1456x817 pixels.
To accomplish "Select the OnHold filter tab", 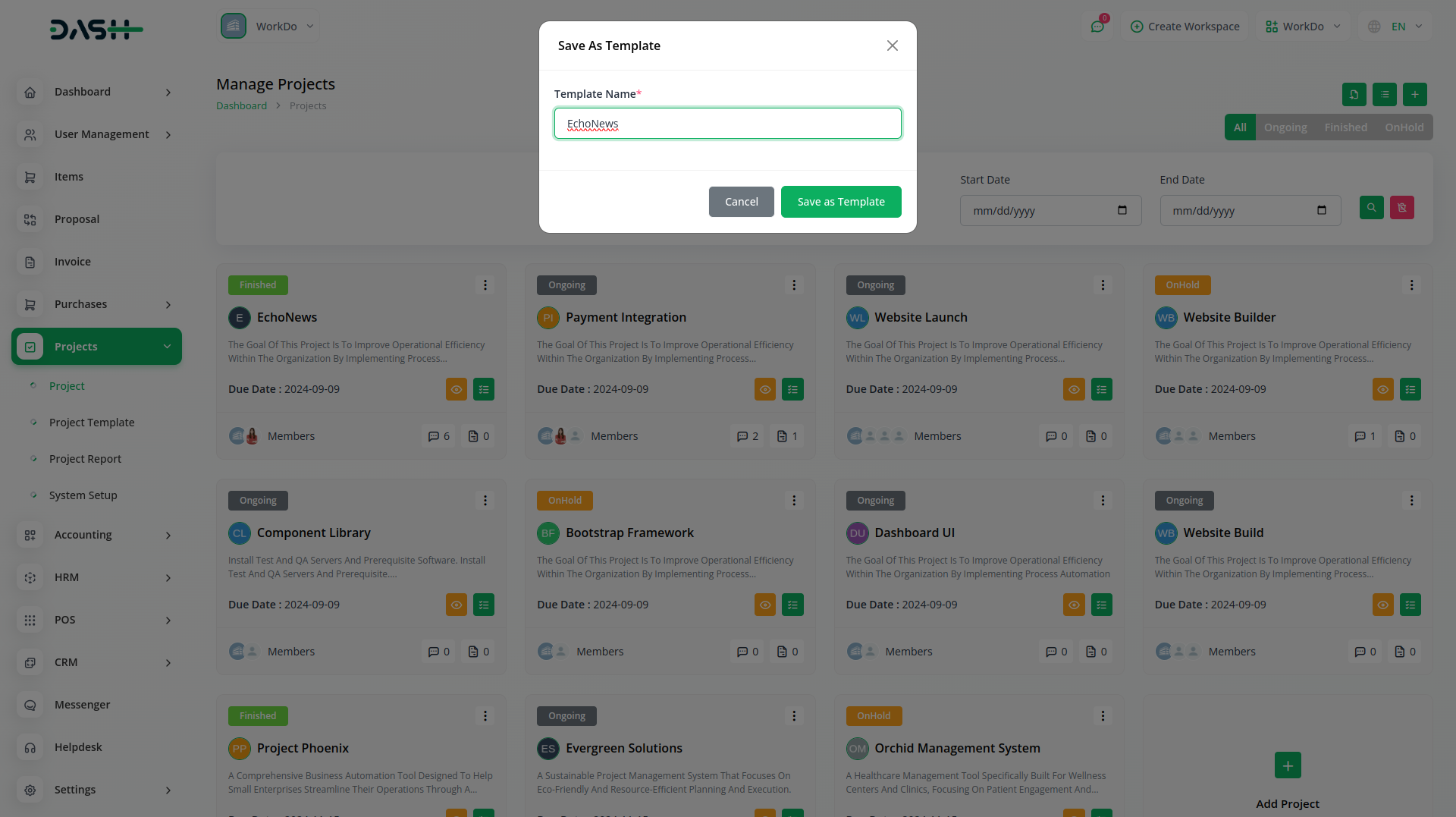I will coord(1404,127).
